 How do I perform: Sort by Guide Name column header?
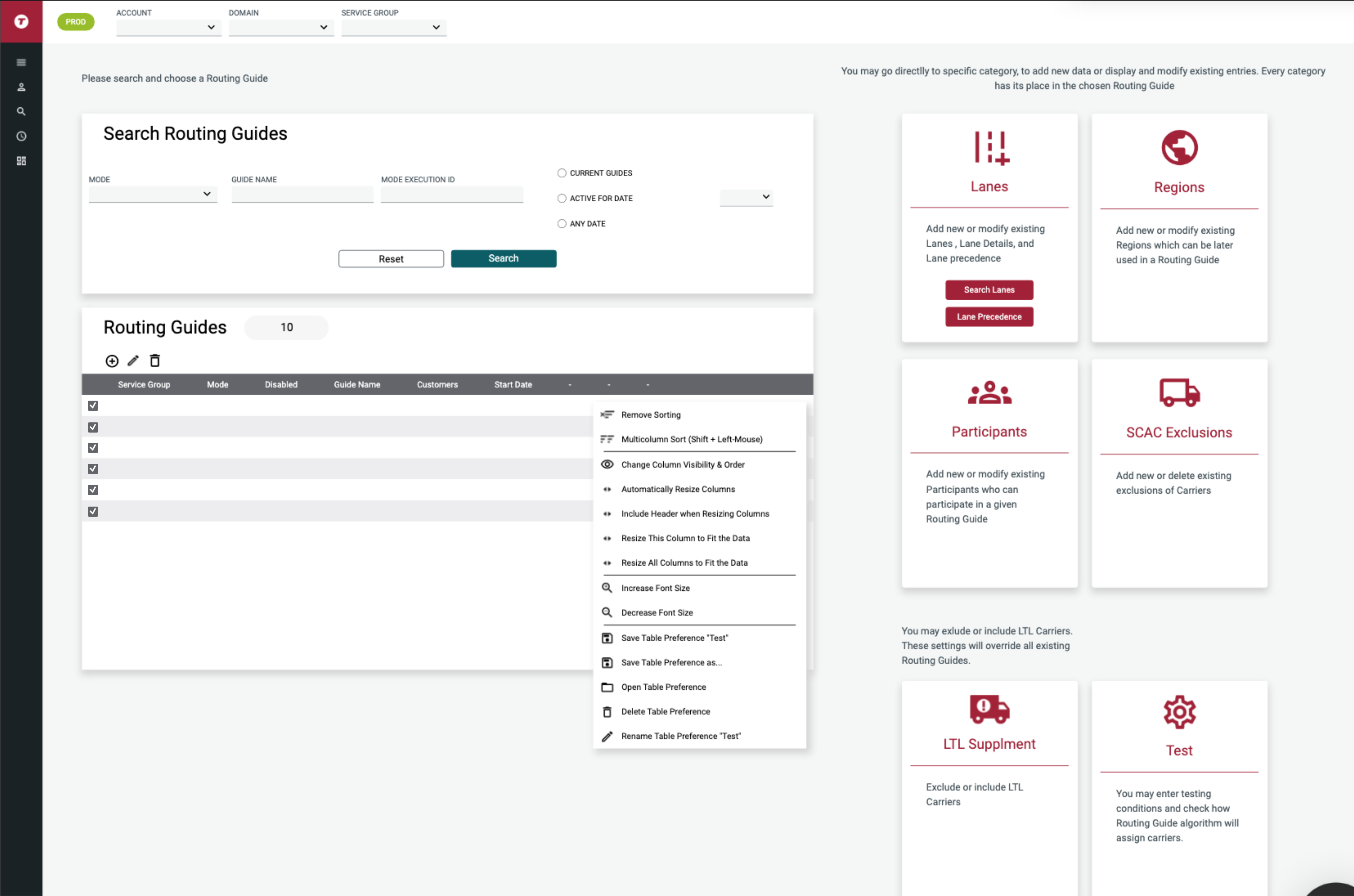click(x=357, y=385)
